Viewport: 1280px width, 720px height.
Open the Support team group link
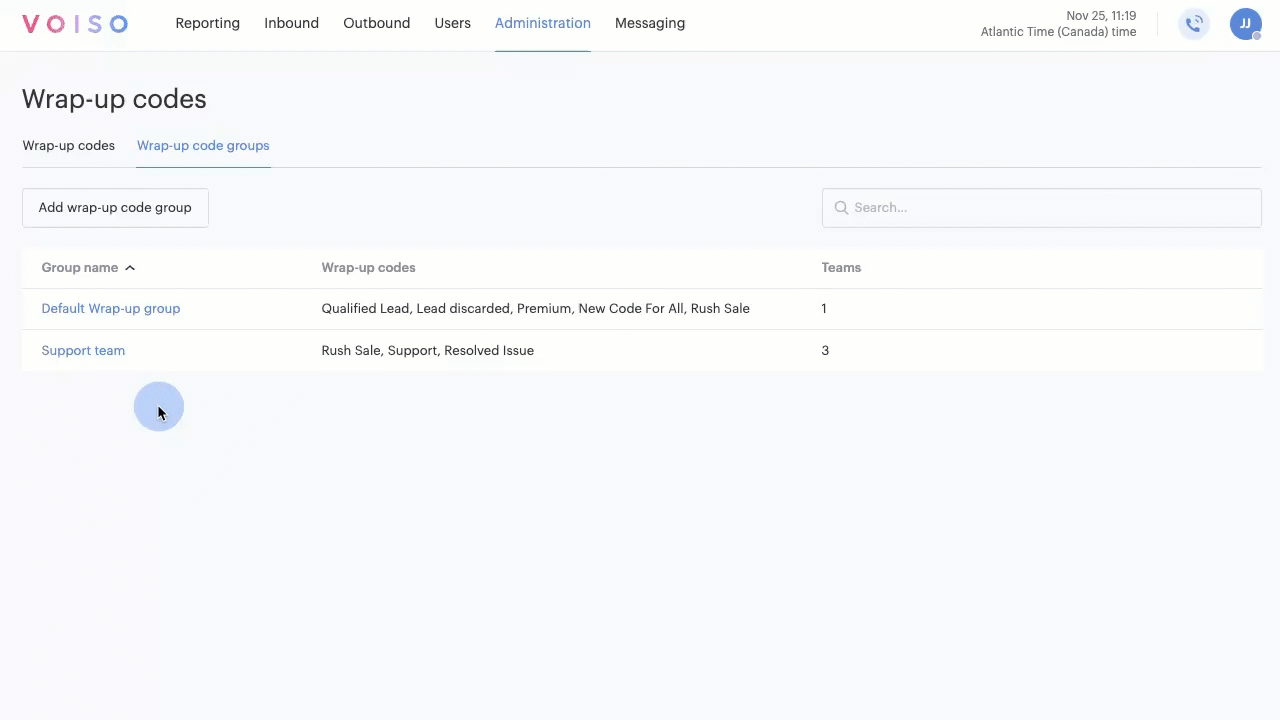(x=83, y=351)
